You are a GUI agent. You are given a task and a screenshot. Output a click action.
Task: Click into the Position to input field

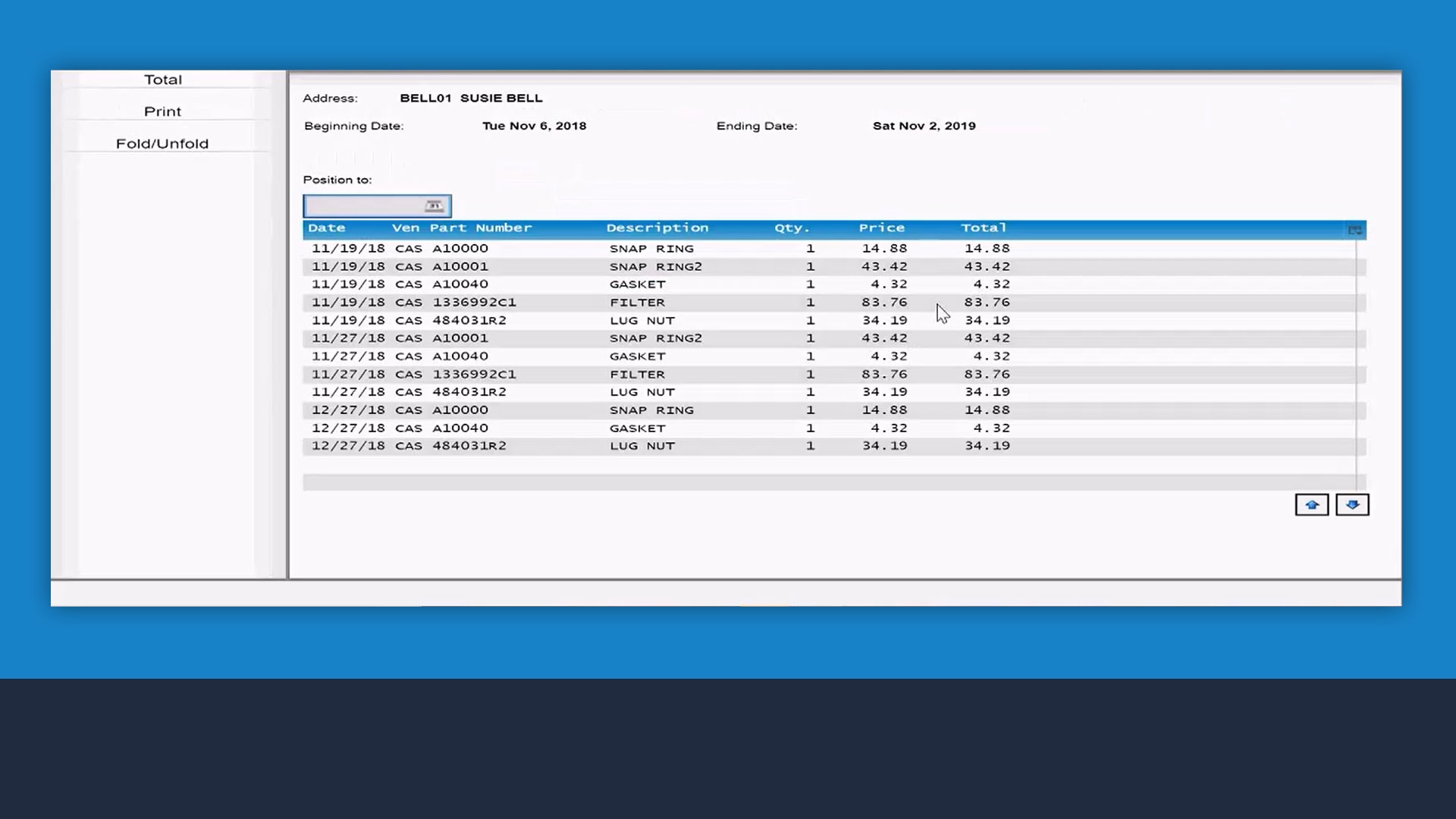coord(362,206)
